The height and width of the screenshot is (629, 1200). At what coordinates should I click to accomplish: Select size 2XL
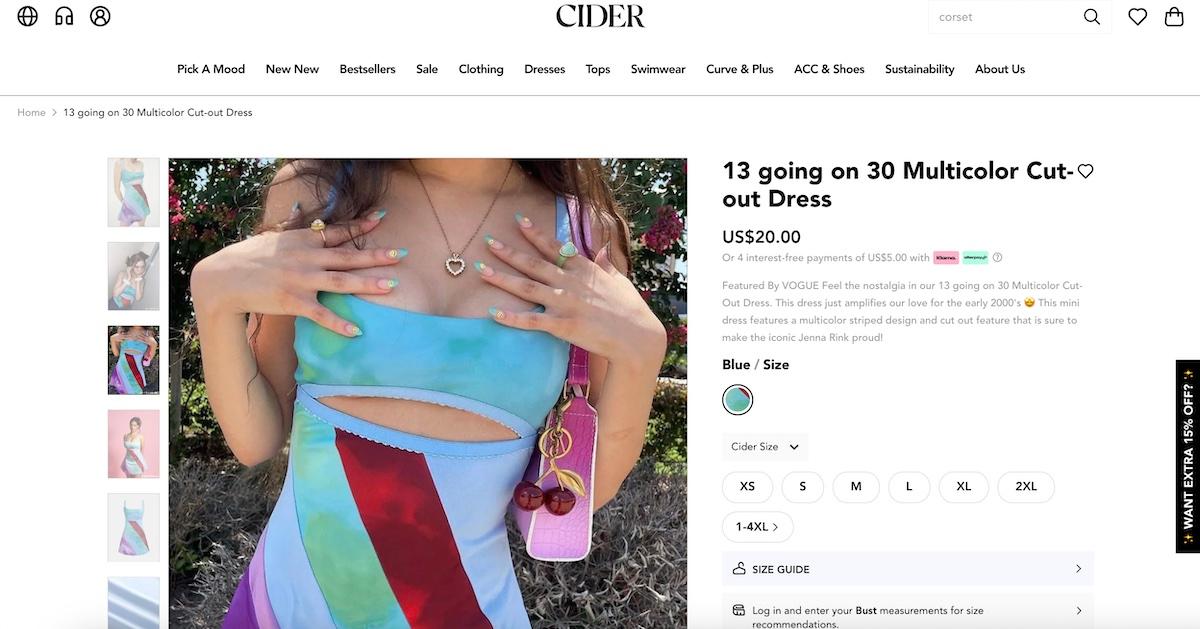click(1026, 486)
